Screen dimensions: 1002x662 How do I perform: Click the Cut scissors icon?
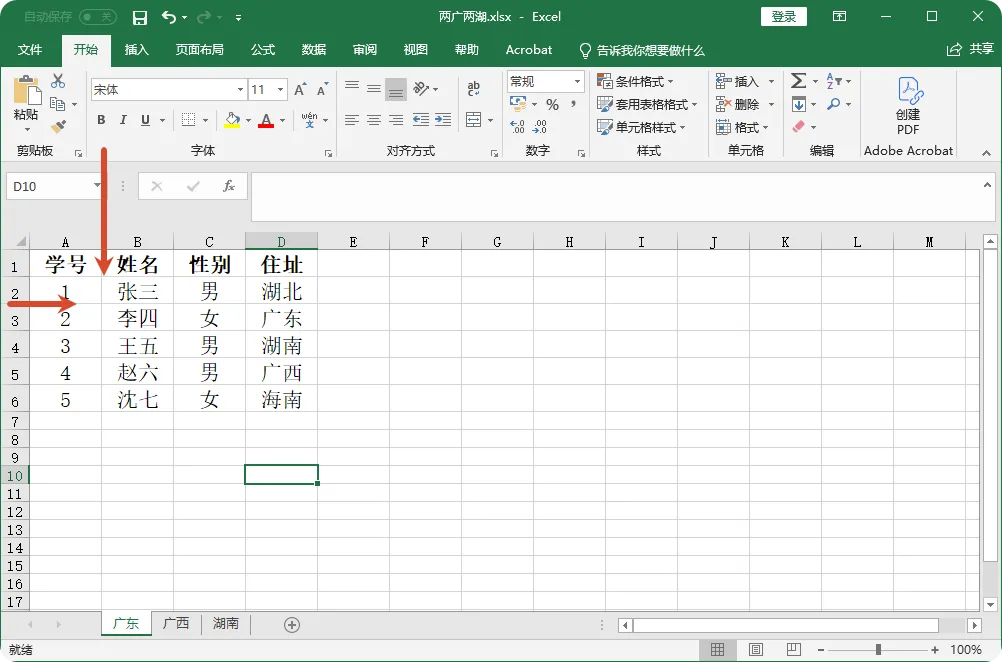click(x=58, y=81)
